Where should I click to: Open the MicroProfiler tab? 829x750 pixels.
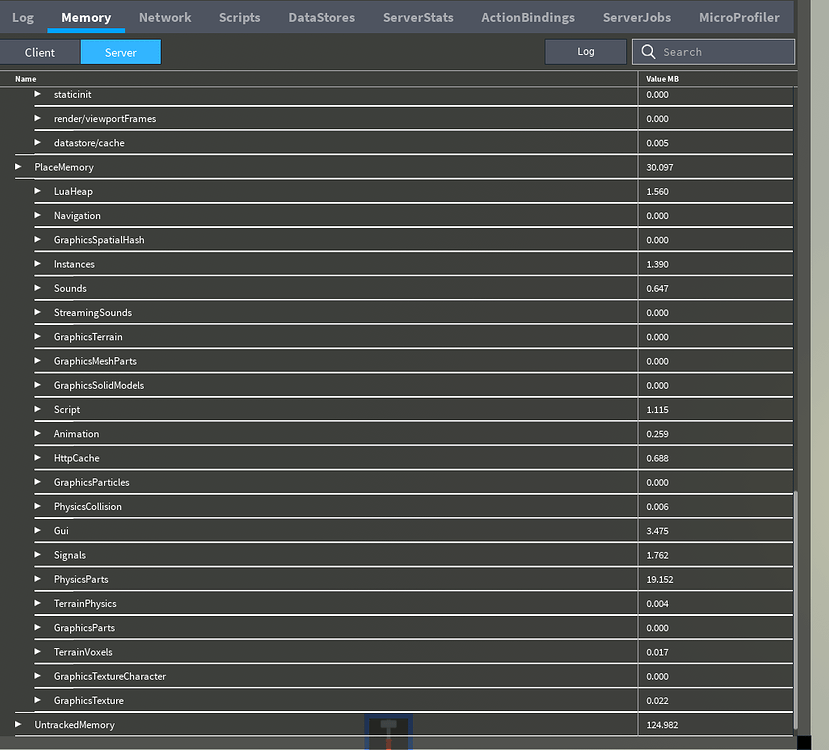(x=739, y=17)
